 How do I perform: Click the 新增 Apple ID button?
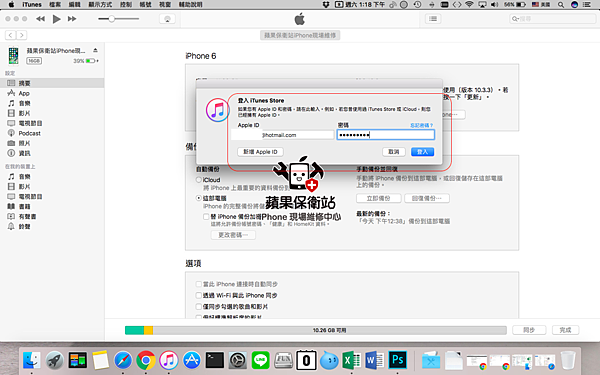point(260,152)
